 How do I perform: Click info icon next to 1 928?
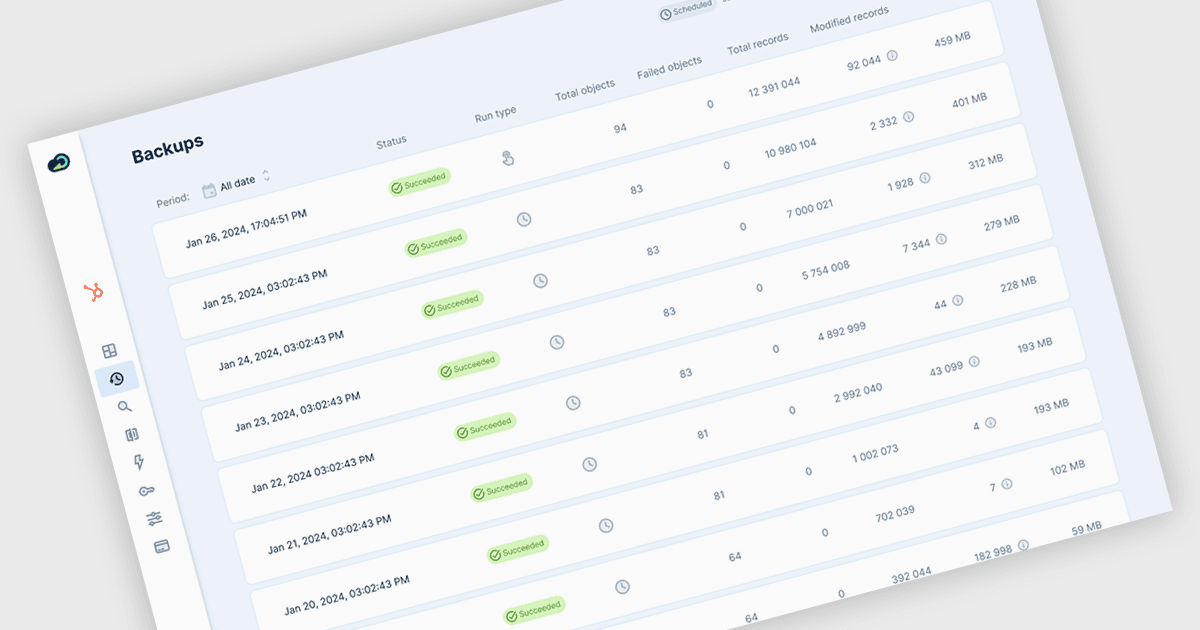924,178
